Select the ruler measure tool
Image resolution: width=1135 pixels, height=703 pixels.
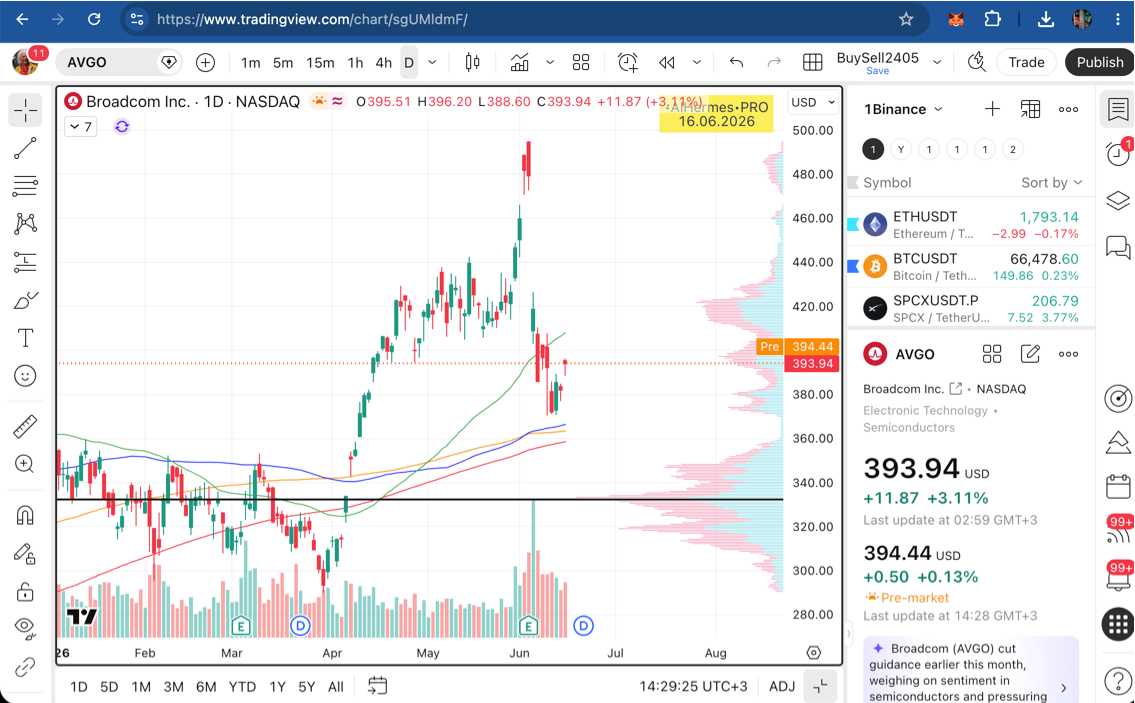coord(25,426)
